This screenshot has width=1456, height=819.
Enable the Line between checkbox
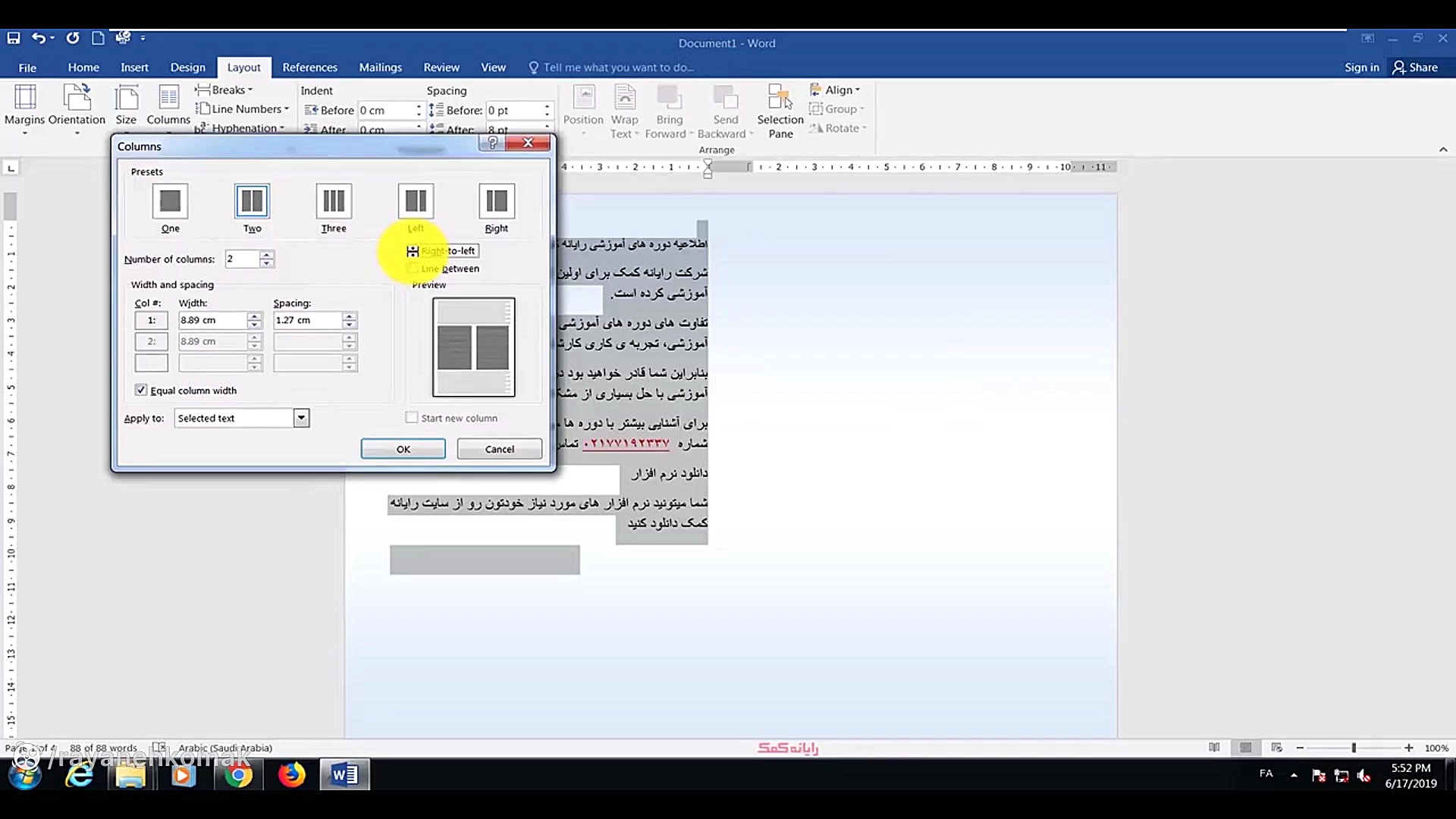(415, 268)
